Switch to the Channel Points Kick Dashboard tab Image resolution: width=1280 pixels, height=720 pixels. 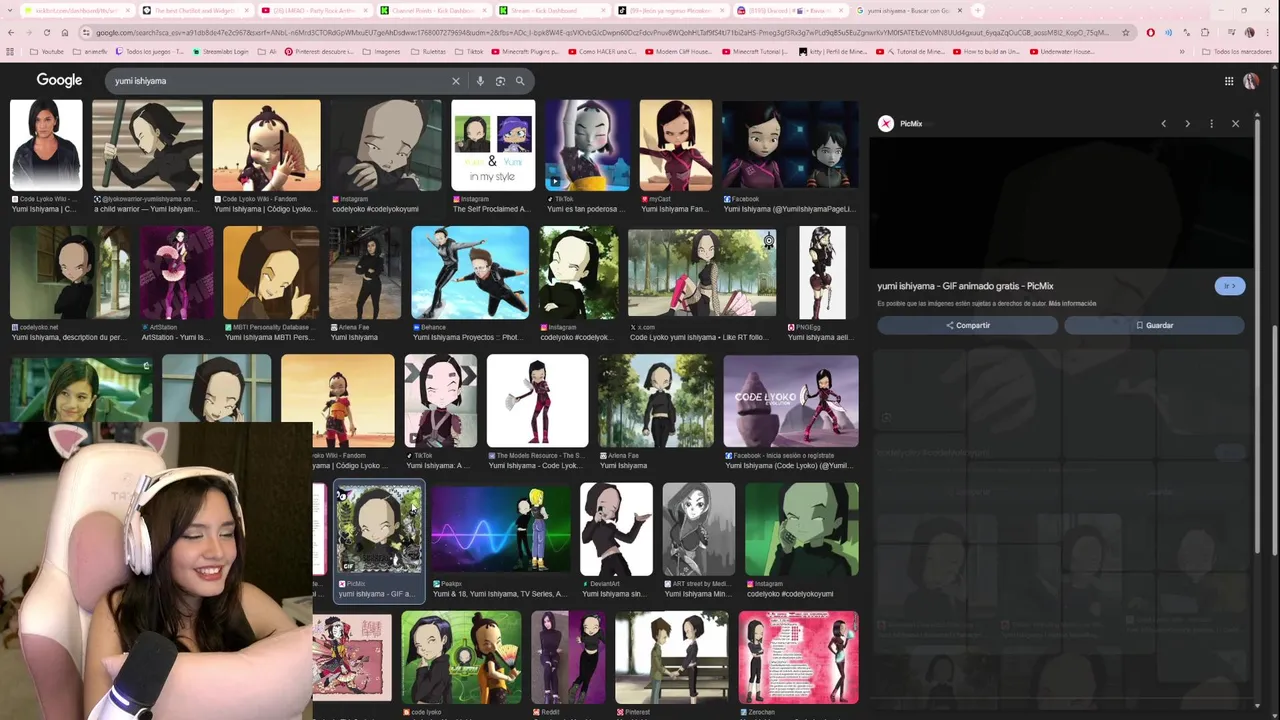(x=435, y=10)
